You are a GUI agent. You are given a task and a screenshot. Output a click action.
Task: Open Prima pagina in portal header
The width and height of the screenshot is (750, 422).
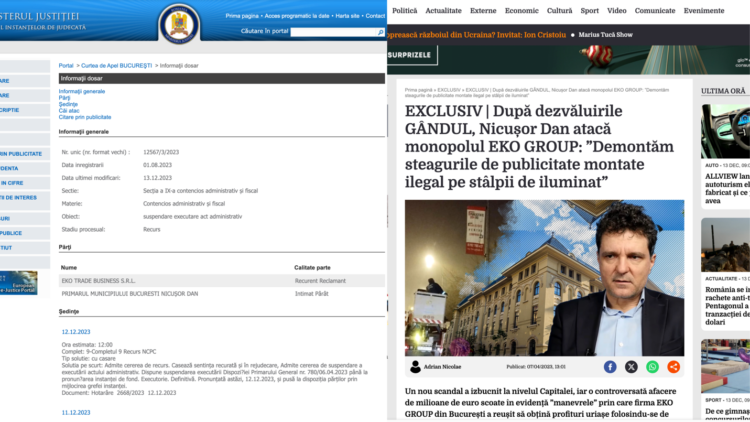point(242,16)
